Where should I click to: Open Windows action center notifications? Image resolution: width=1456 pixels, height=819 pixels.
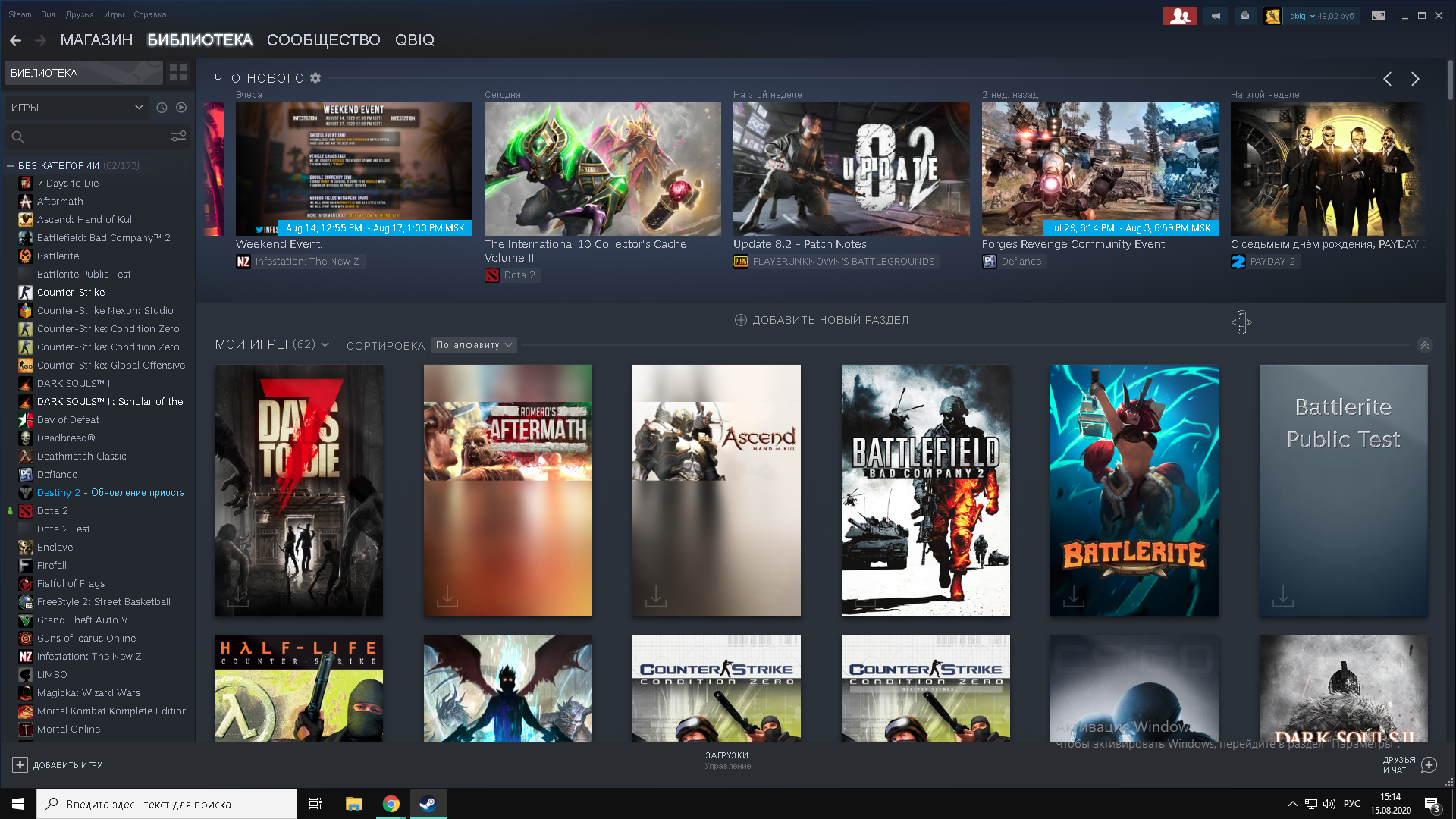[1432, 804]
